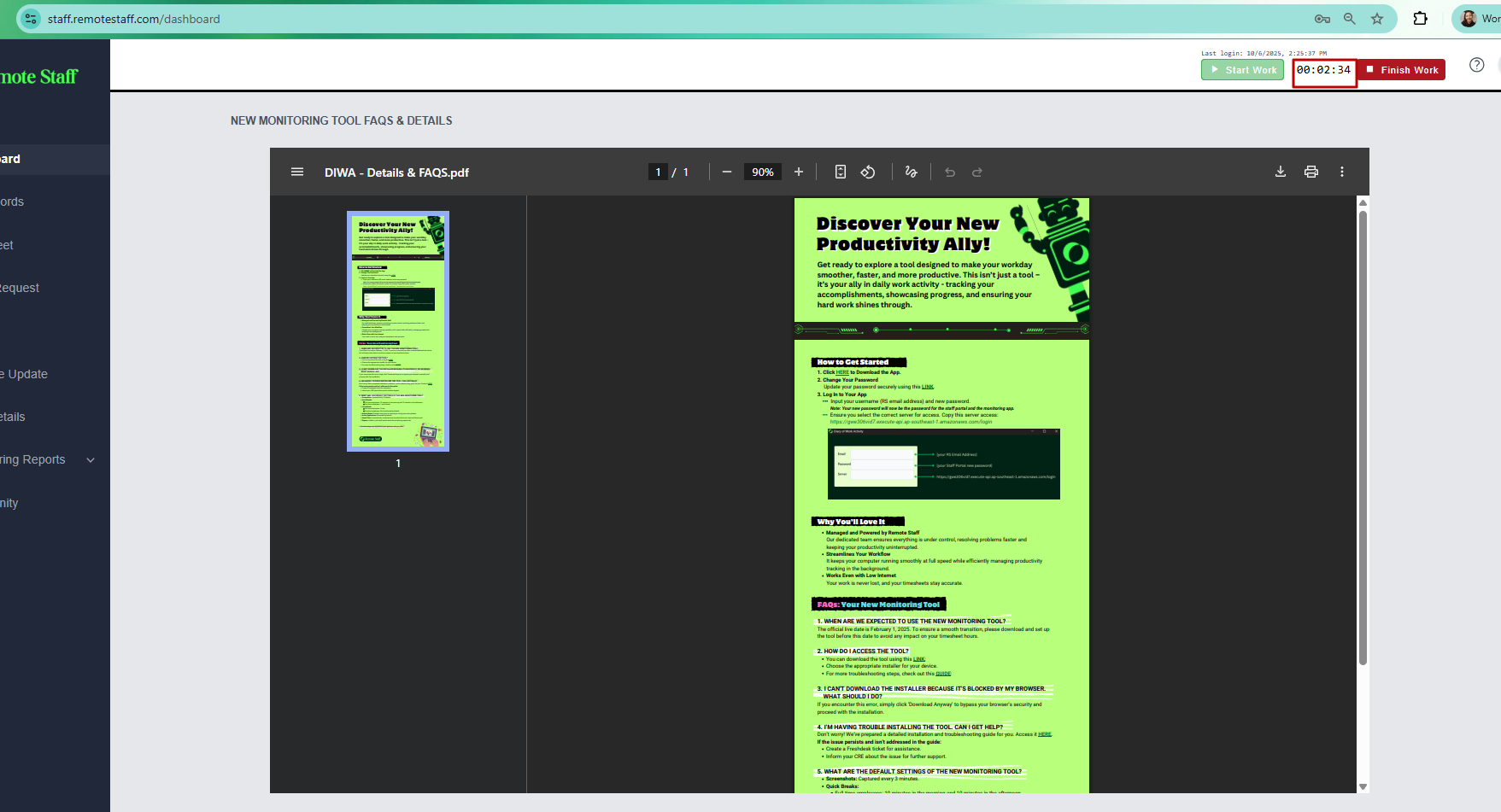This screenshot has height=812, width=1501.
Task: Click the Last login timestamp text
Action: point(1264,53)
